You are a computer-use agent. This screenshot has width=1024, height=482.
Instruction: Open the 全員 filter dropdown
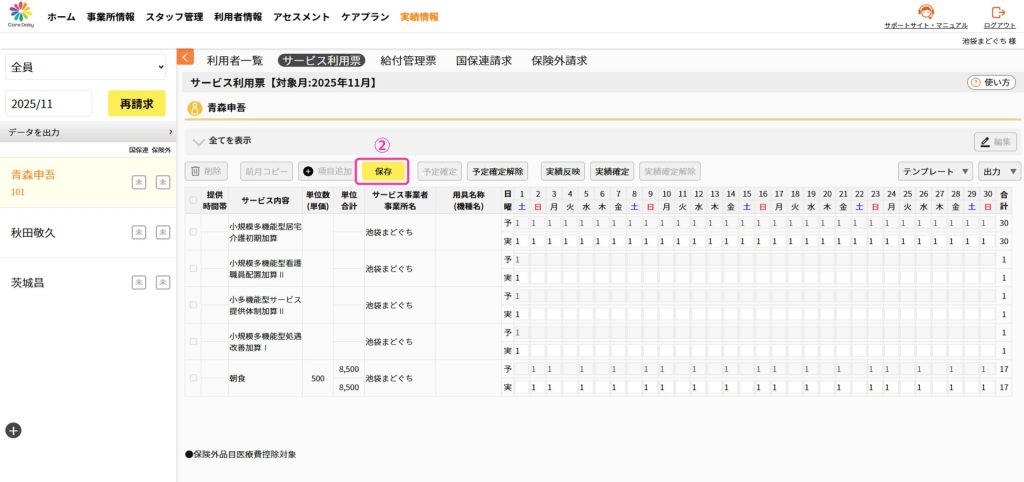(x=85, y=67)
